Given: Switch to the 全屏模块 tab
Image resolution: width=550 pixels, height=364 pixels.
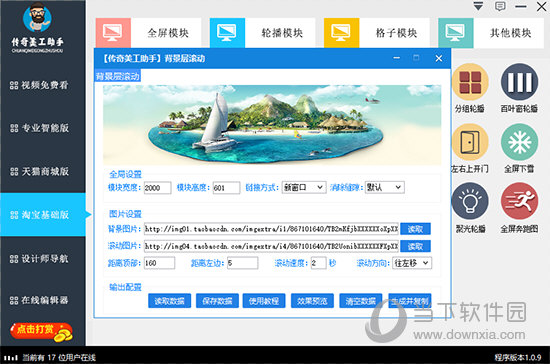Looking at the screenshot, I should pyautogui.click(x=166, y=33).
